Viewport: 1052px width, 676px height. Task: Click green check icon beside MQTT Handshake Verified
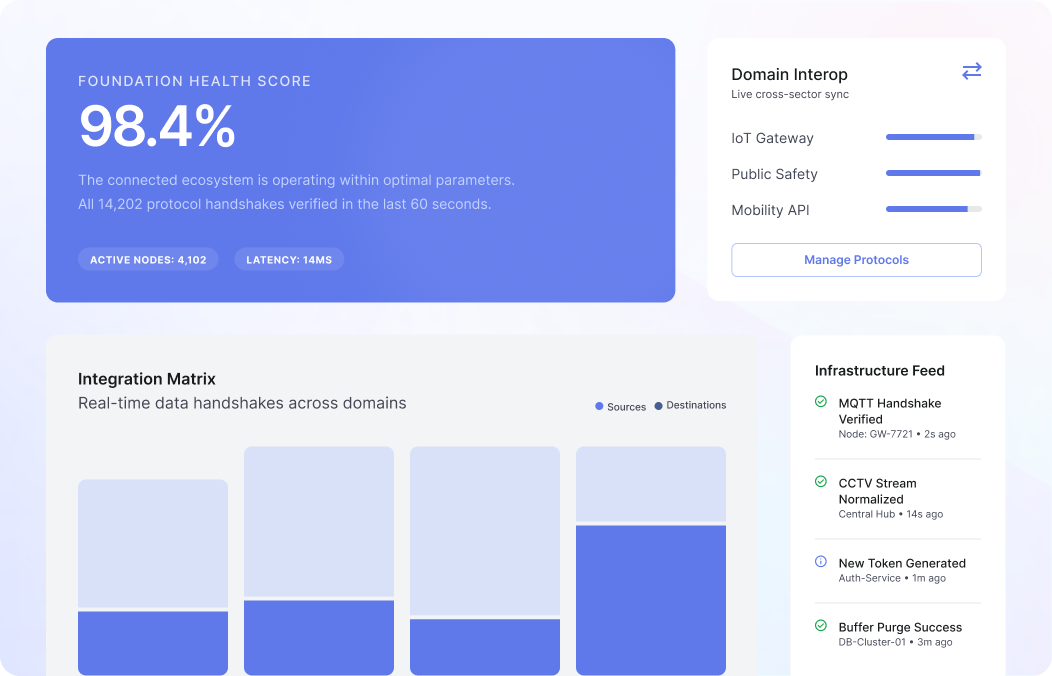(821, 402)
